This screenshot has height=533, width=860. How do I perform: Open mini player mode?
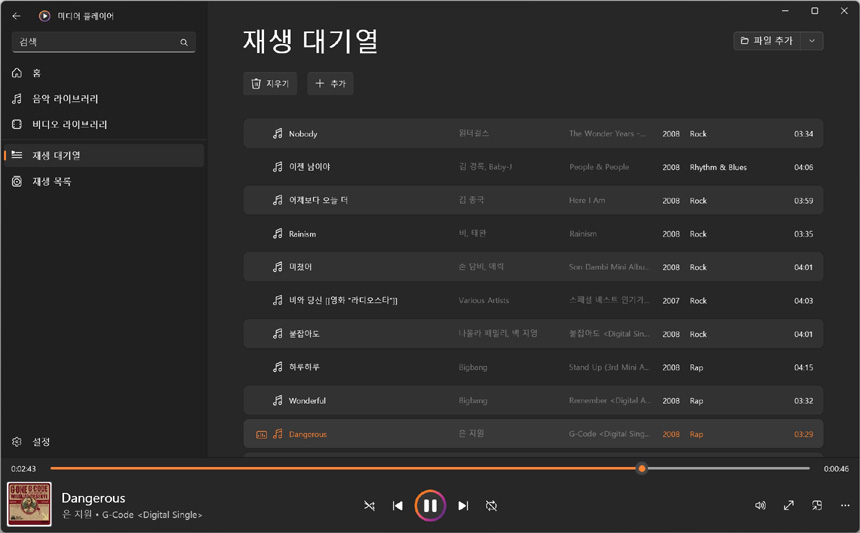coord(817,506)
